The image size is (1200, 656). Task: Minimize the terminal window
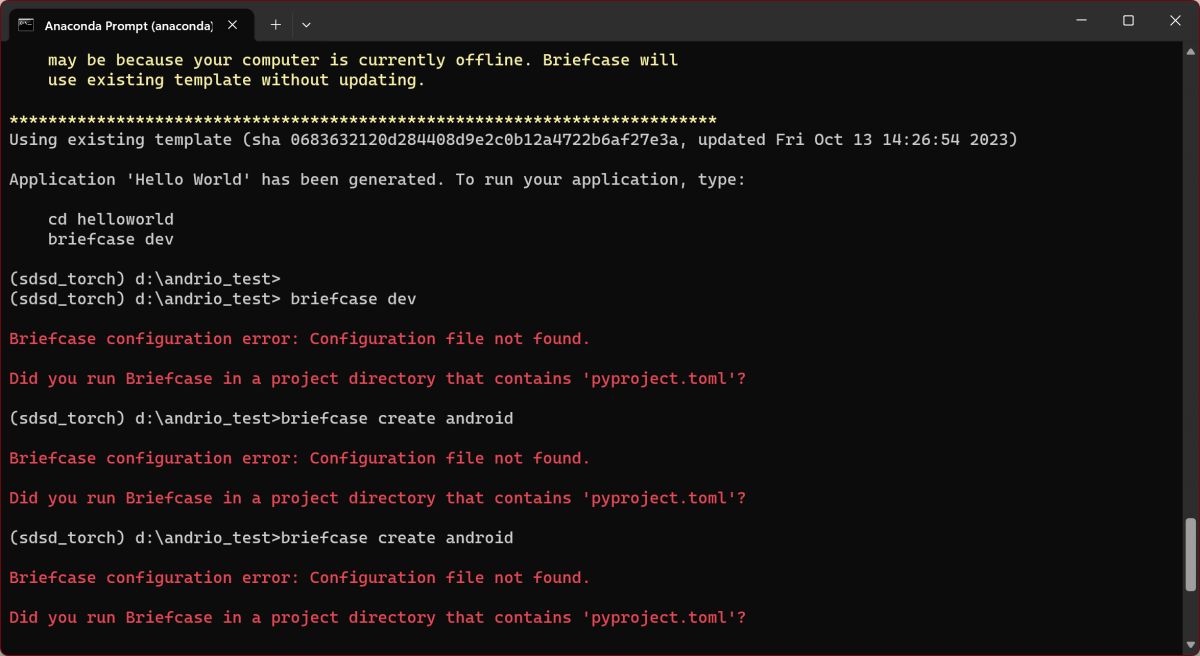click(x=1081, y=20)
